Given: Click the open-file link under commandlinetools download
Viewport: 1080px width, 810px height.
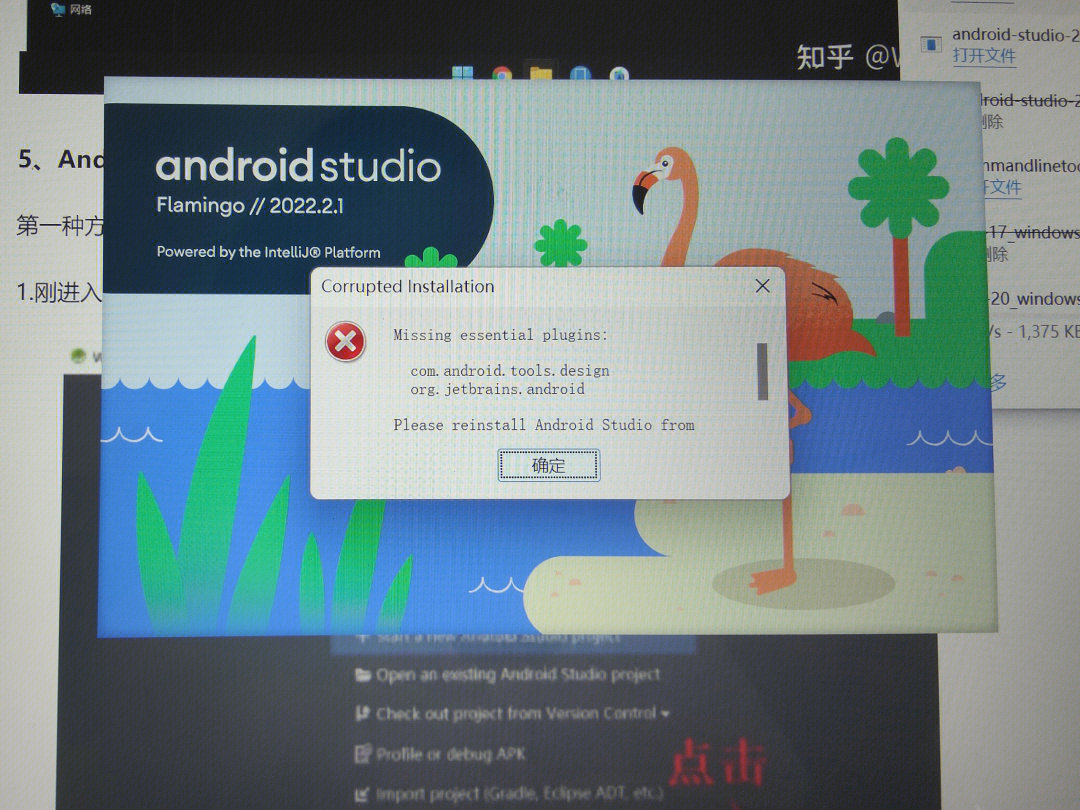Looking at the screenshot, I should click(x=1001, y=187).
